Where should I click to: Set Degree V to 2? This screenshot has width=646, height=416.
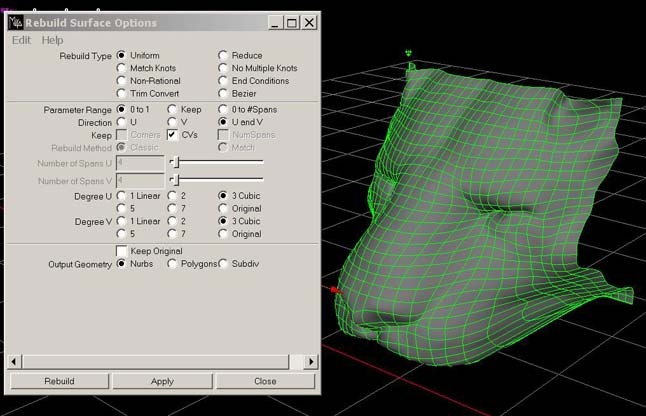(172, 221)
